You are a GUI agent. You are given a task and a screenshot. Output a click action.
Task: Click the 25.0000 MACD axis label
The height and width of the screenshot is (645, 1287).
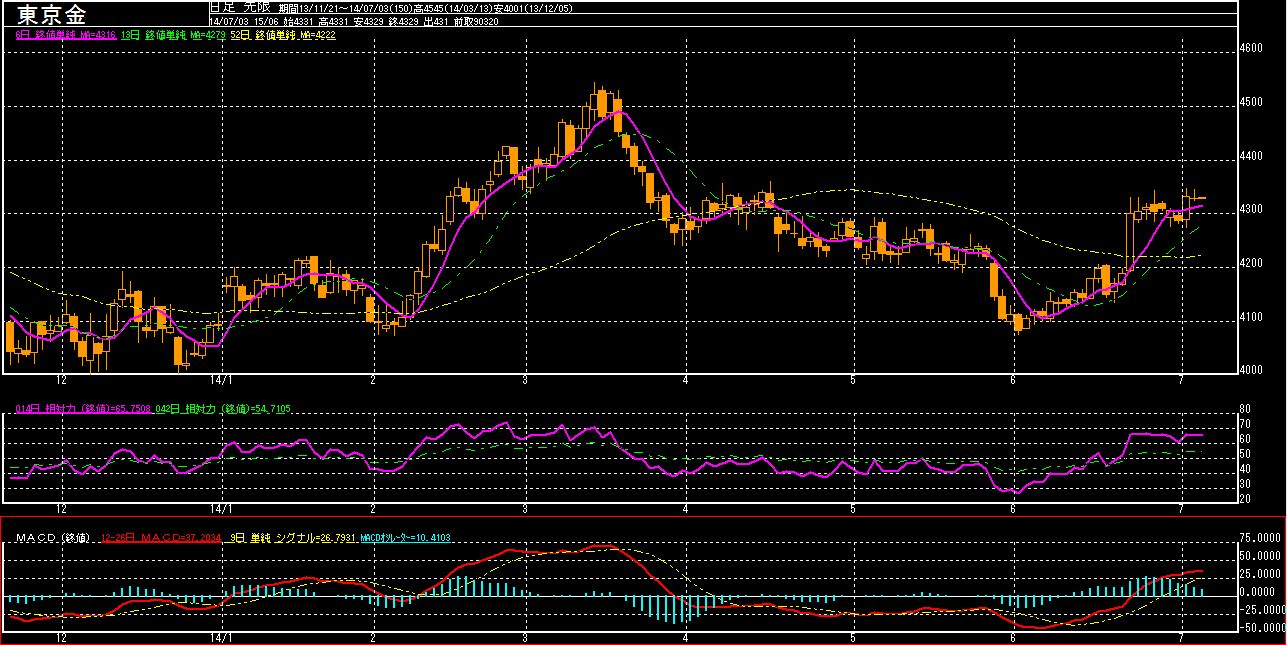(x=1260, y=574)
